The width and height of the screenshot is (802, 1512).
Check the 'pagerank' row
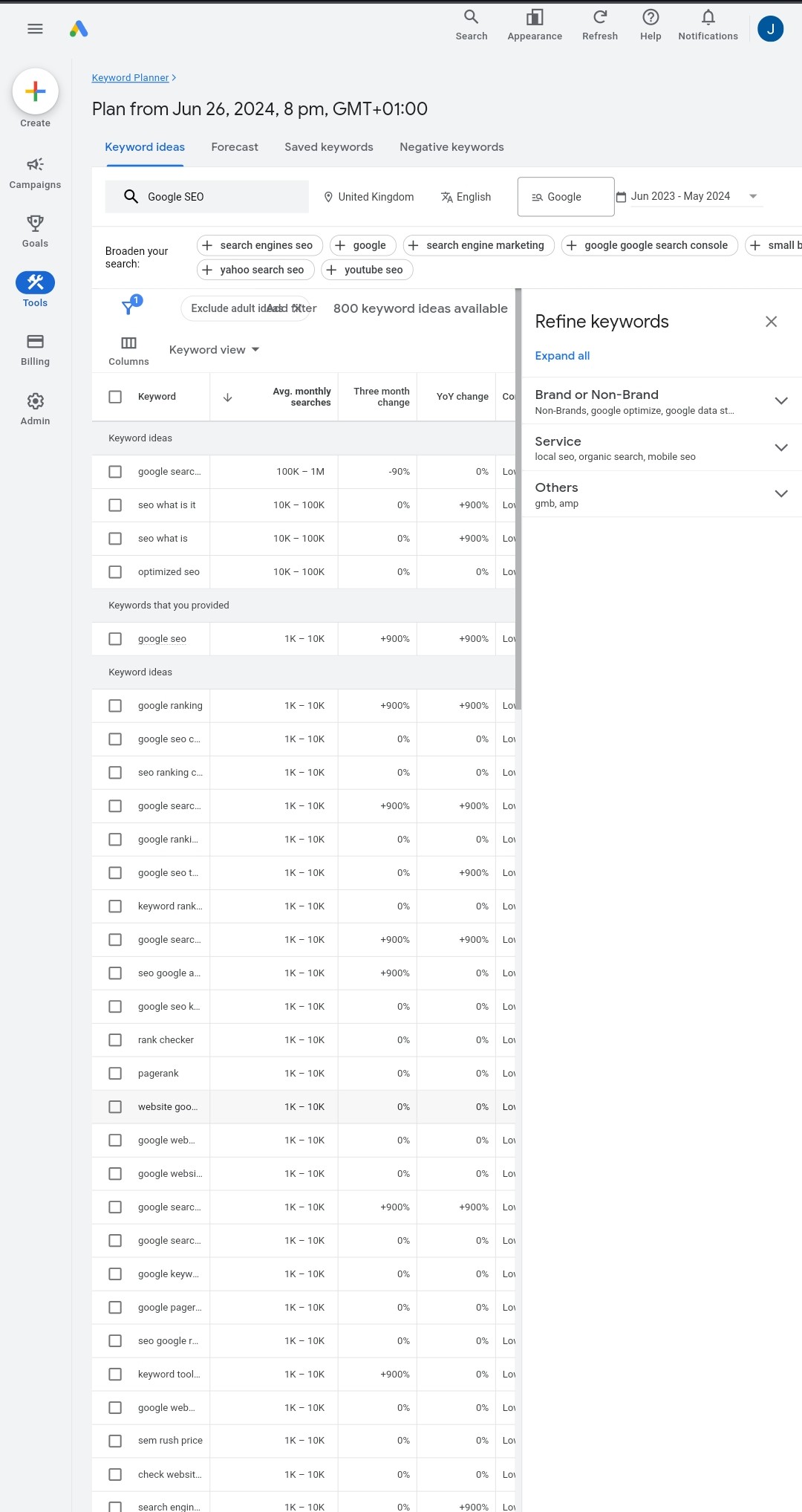point(115,1074)
